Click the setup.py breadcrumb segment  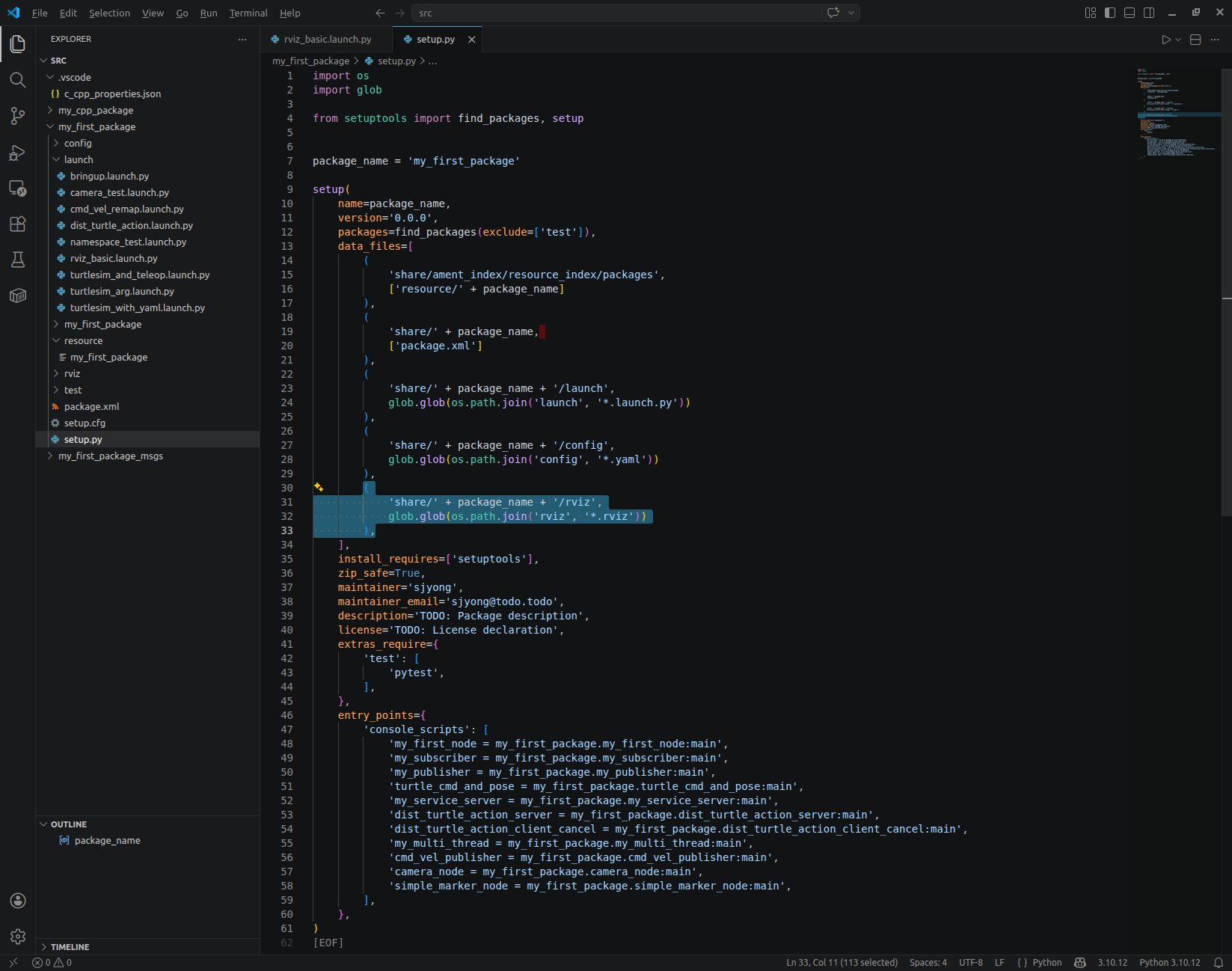pos(396,61)
